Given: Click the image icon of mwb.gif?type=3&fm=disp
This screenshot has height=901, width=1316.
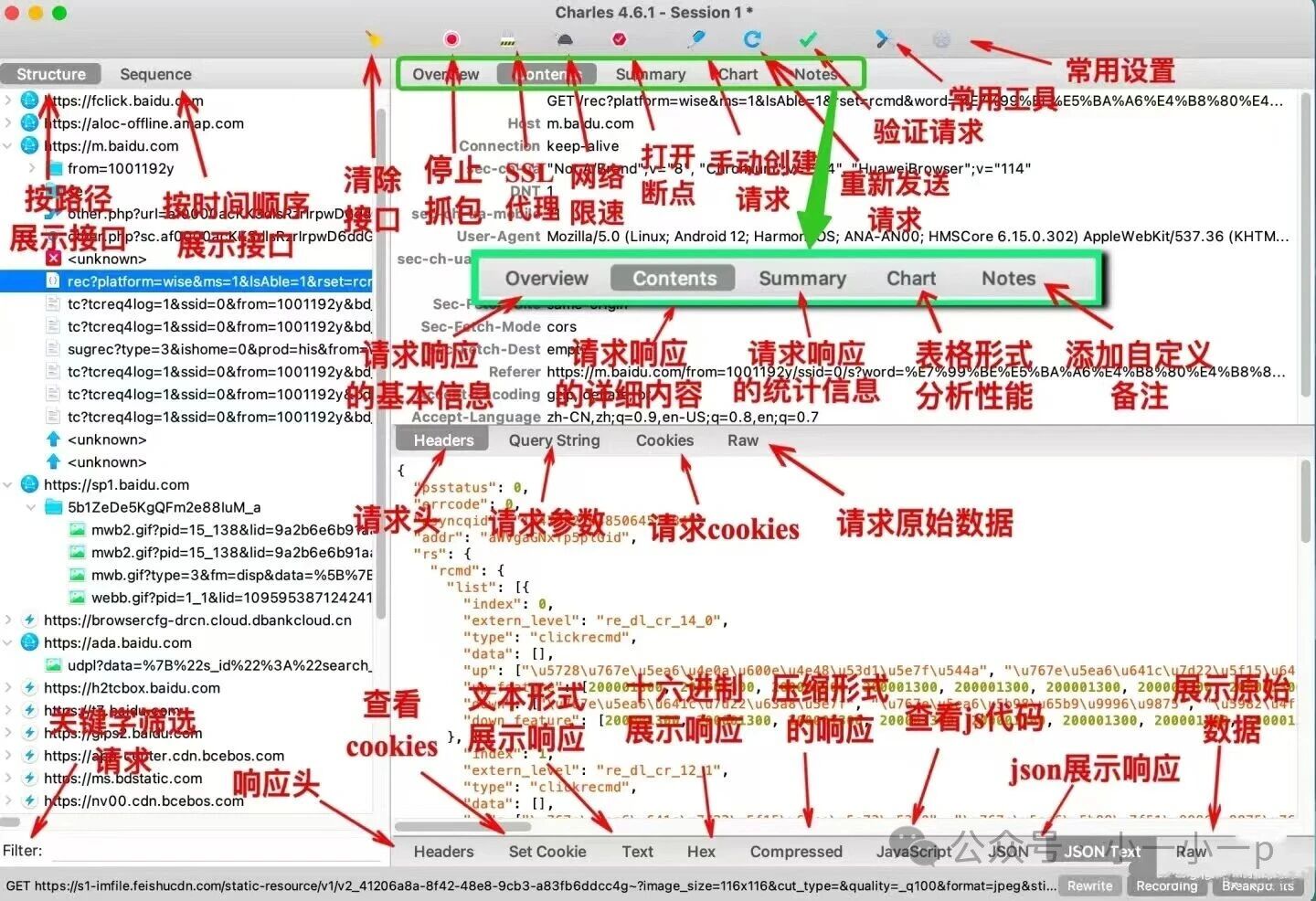Looking at the screenshot, I should [77, 575].
